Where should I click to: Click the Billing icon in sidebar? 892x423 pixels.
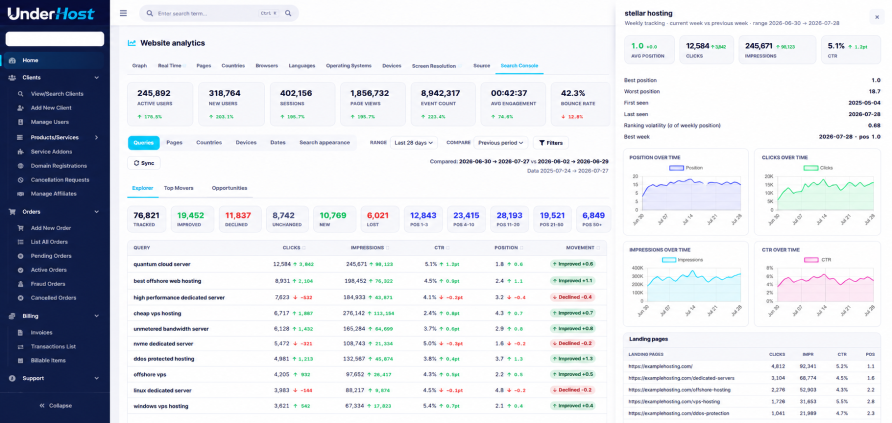(x=12, y=316)
